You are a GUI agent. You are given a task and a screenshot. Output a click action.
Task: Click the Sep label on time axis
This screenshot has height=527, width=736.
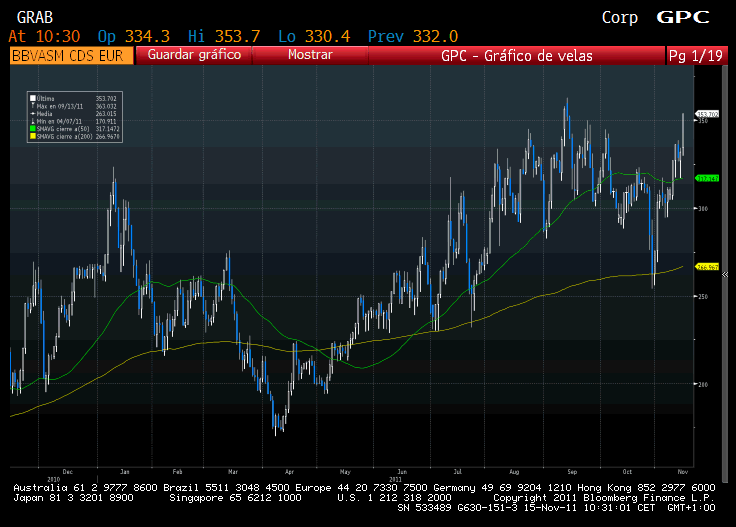572,472
